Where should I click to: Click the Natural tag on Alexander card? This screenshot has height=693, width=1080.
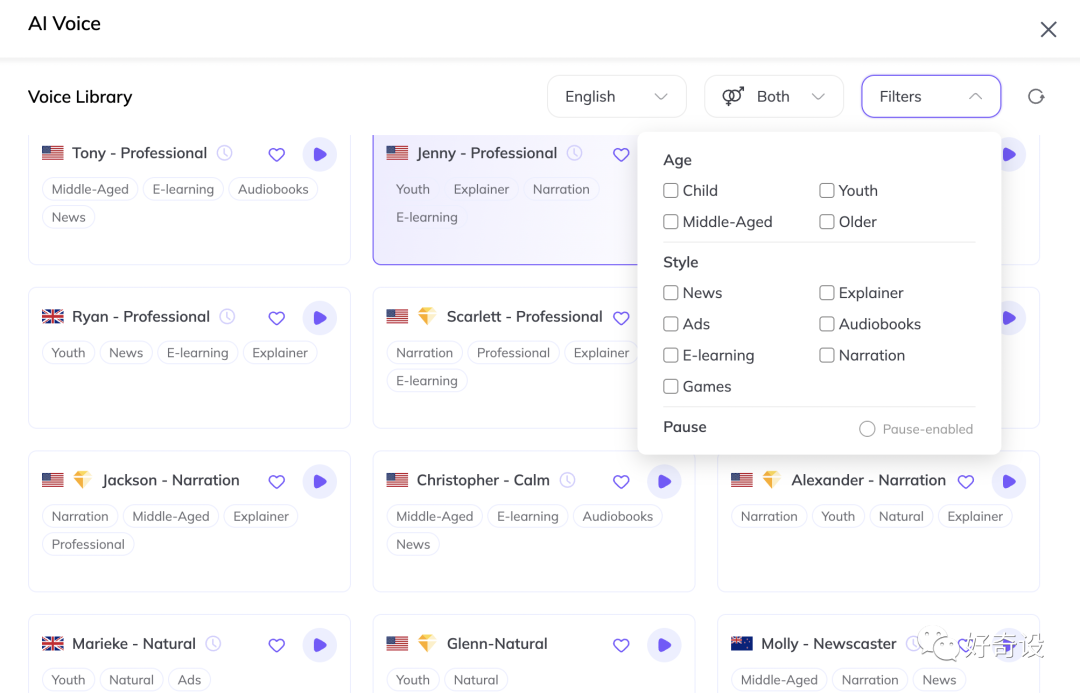[901, 517]
